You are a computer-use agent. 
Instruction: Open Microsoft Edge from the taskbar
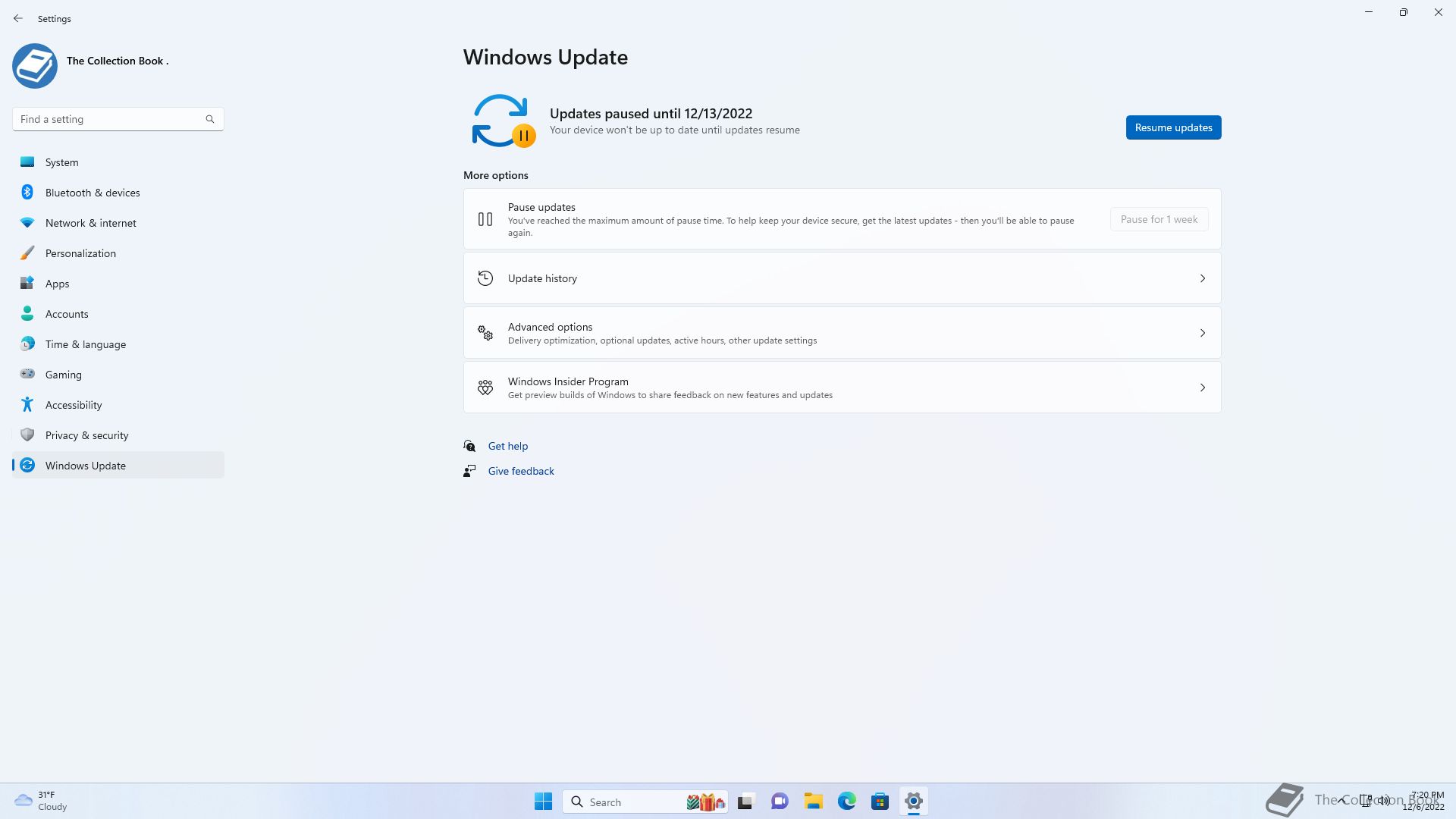point(846,802)
